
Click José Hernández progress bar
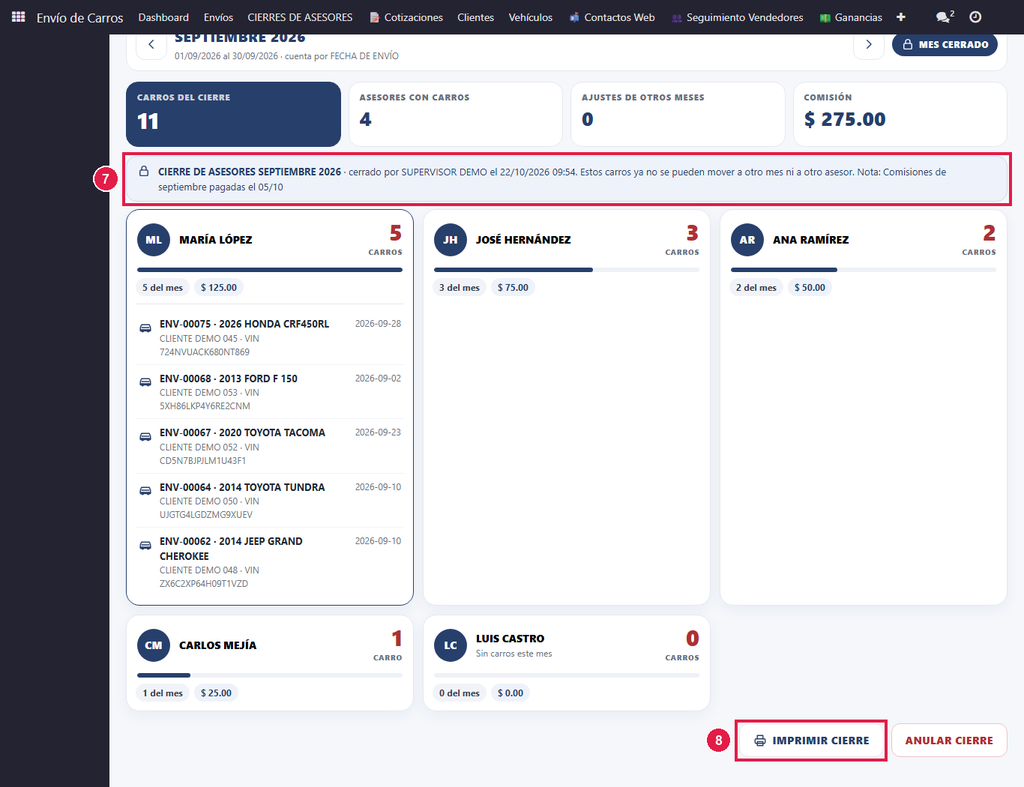(566, 270)
